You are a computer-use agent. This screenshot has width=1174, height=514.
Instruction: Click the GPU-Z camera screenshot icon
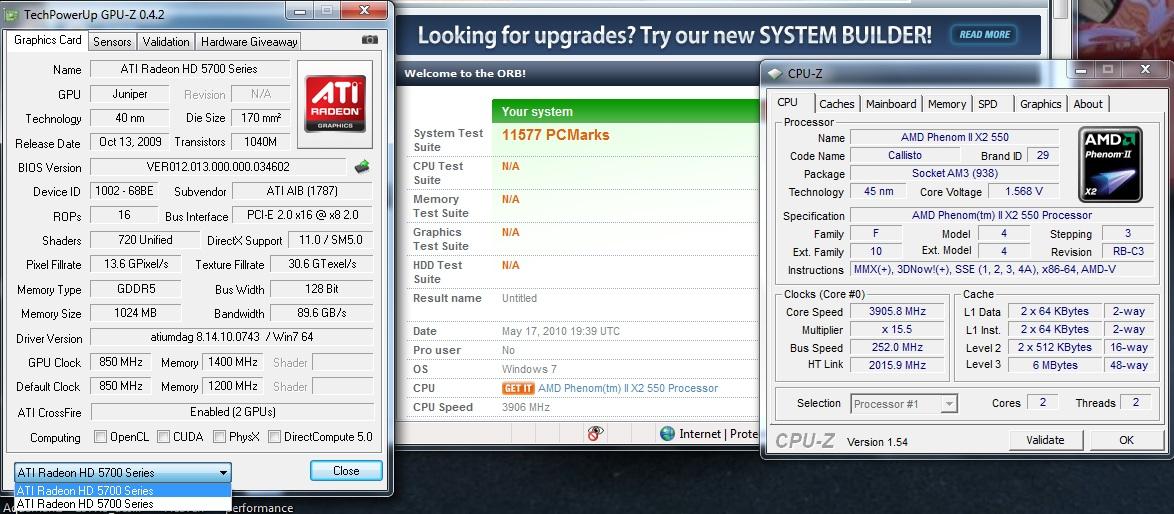(x=369, y=40)
